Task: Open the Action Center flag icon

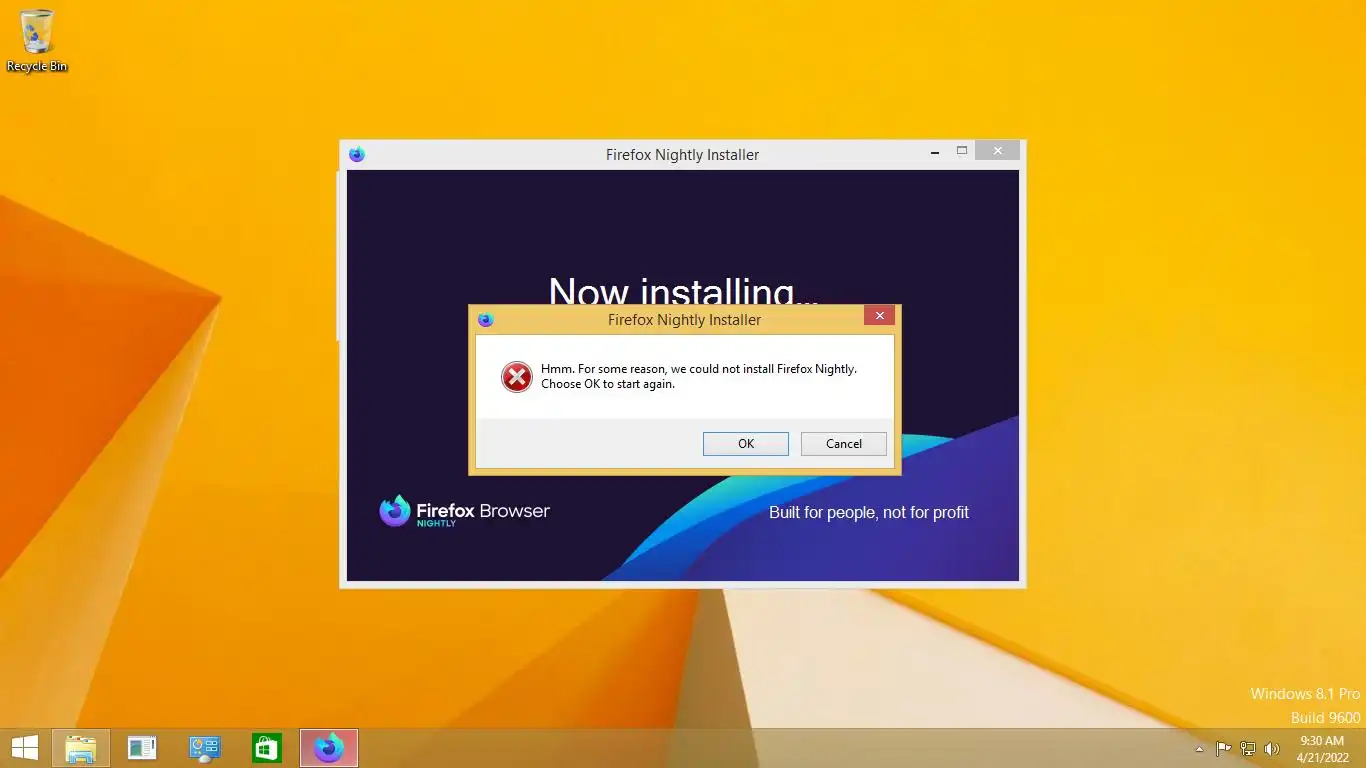Action: [1223, 748]
